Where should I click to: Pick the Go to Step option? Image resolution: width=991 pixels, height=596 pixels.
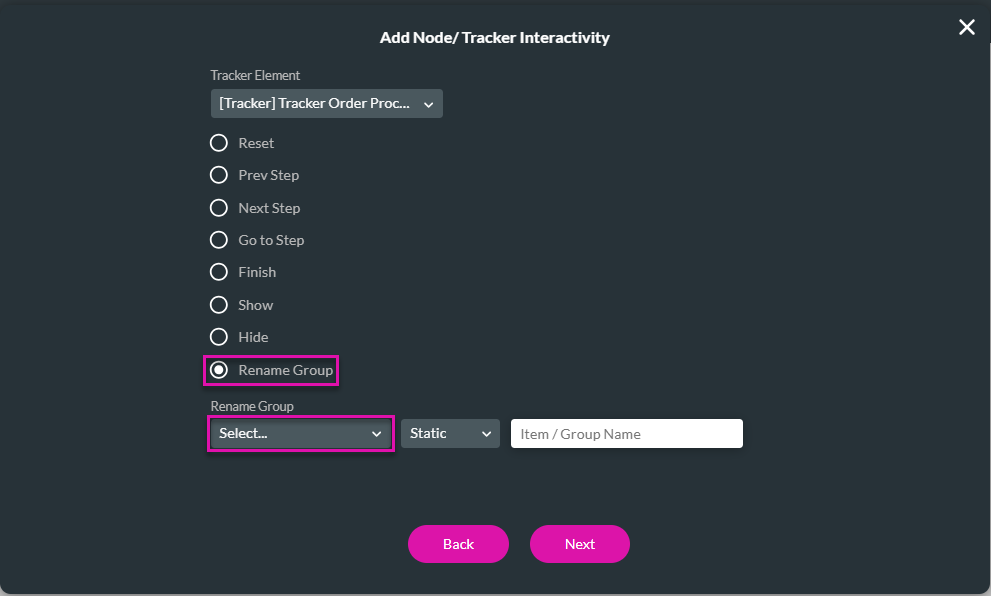(x=219, y=240)
